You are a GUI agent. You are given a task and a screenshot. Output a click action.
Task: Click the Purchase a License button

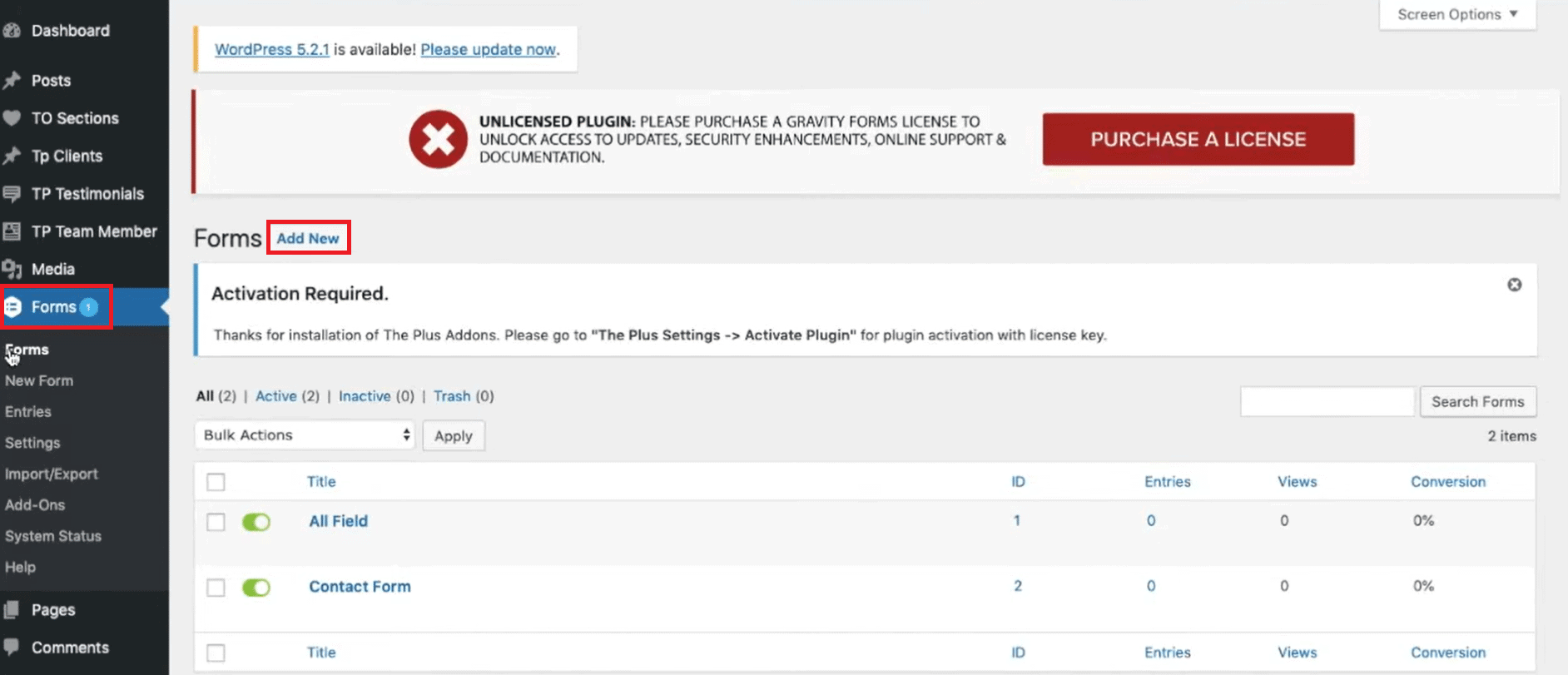pyautogui.click(x=1198, y=139)
